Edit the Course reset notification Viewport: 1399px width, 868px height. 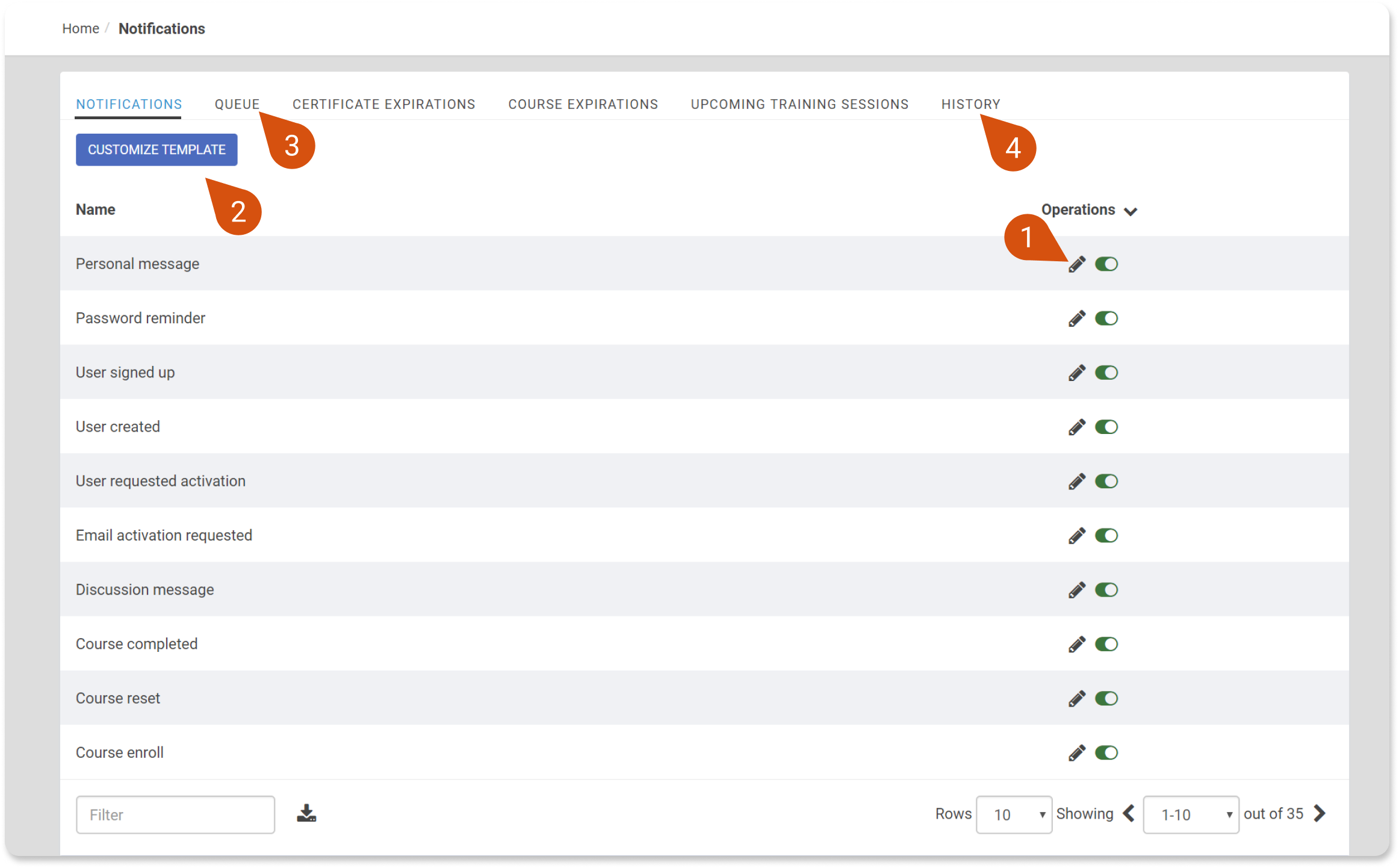click(1076, 698)
